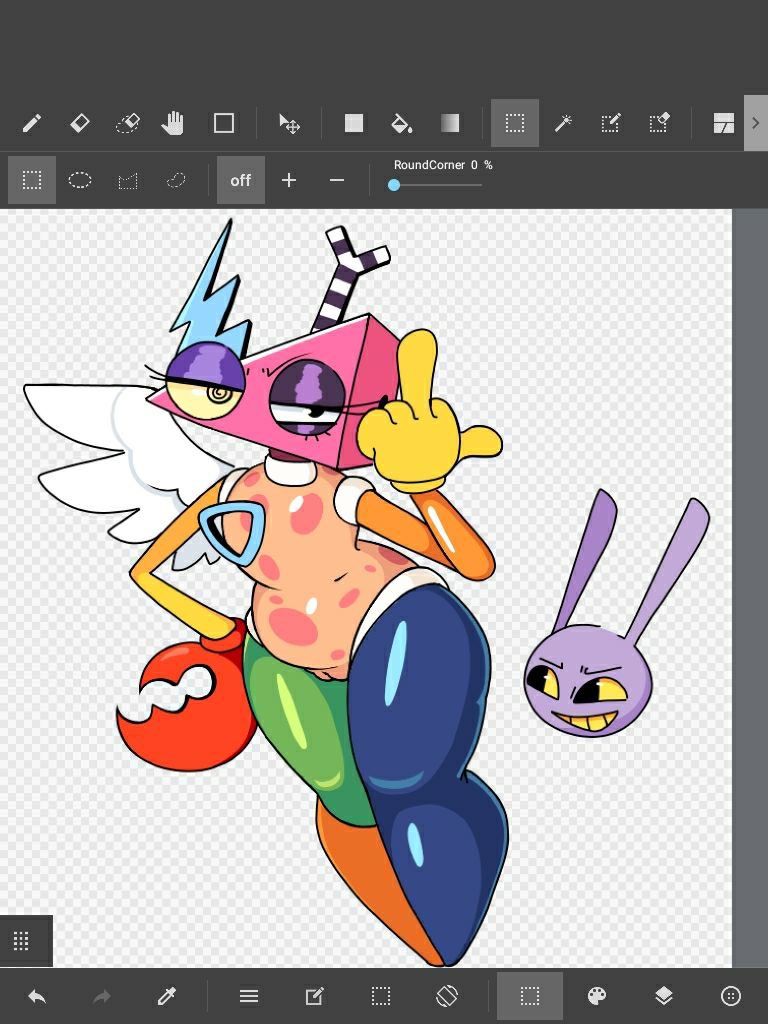
Task: Choose the Select Eraser tool
Action: [659, 123]
